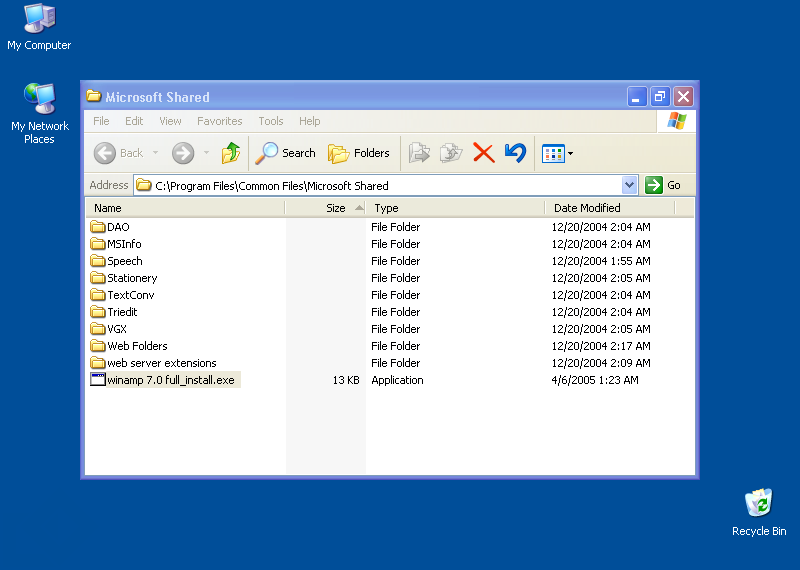
Task: Open the Views dropdown arrow
Action: [x=570, y=153]
